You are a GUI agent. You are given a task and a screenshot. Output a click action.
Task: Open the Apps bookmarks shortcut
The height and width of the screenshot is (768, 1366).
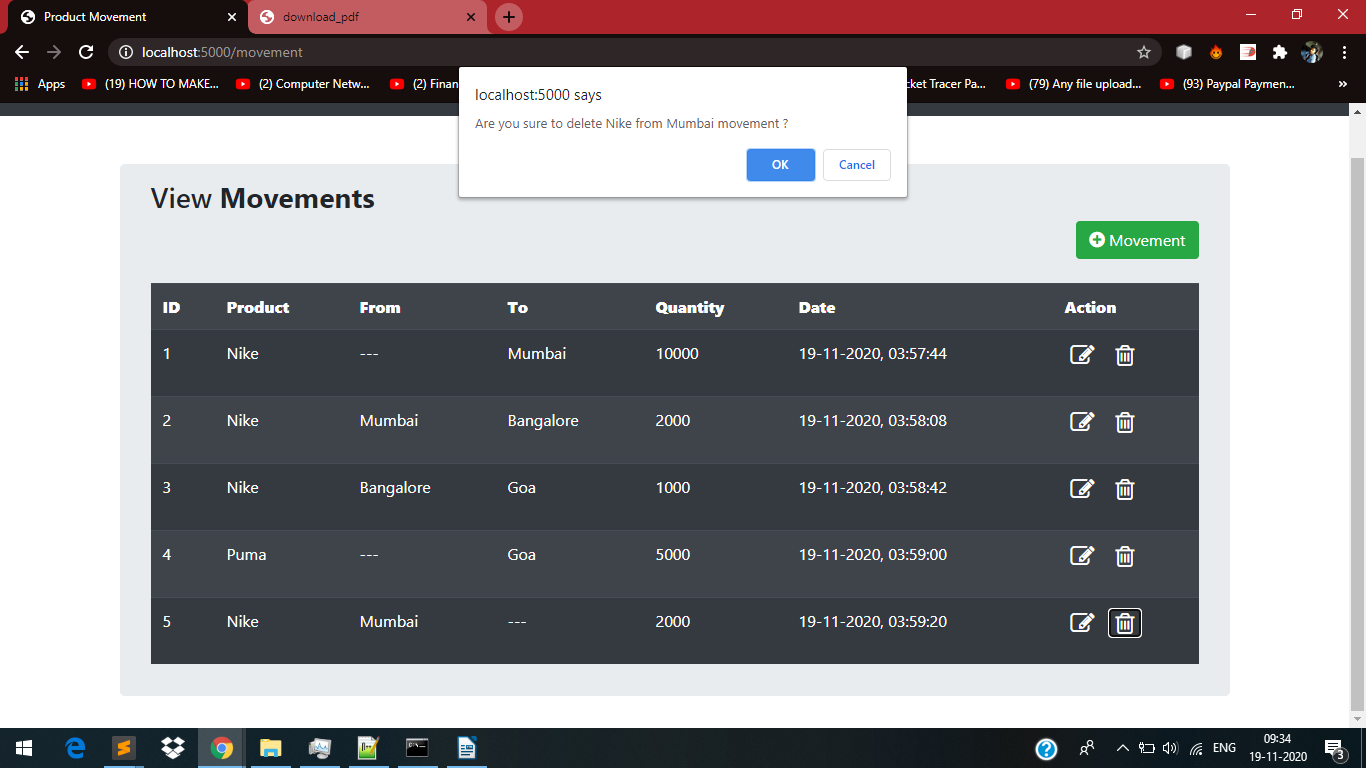pos(40,84)
